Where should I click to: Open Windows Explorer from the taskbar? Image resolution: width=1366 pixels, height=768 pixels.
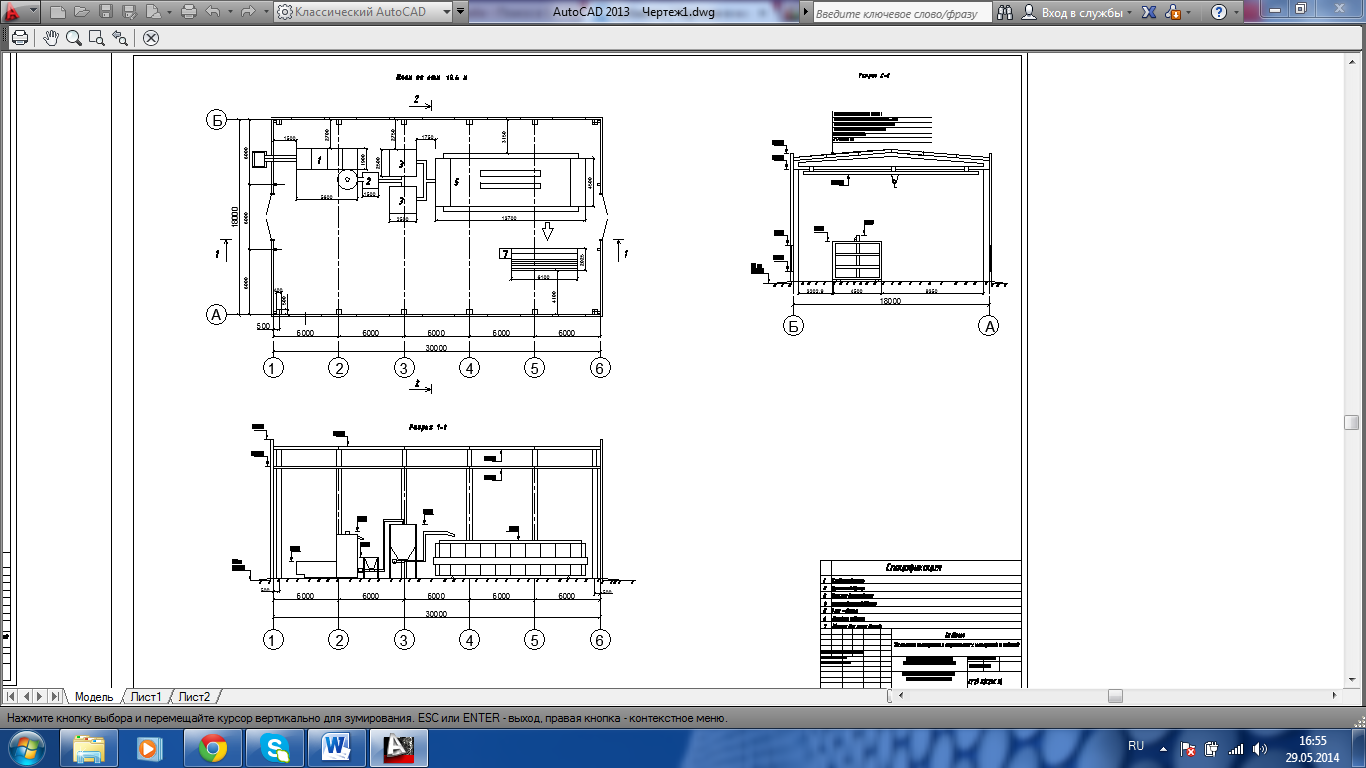[90, 748]
